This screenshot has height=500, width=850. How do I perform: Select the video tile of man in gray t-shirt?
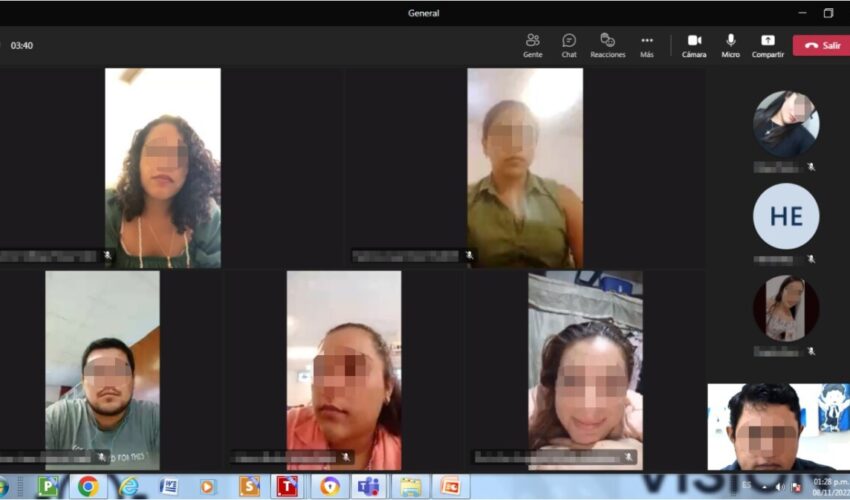click(102, 370)
